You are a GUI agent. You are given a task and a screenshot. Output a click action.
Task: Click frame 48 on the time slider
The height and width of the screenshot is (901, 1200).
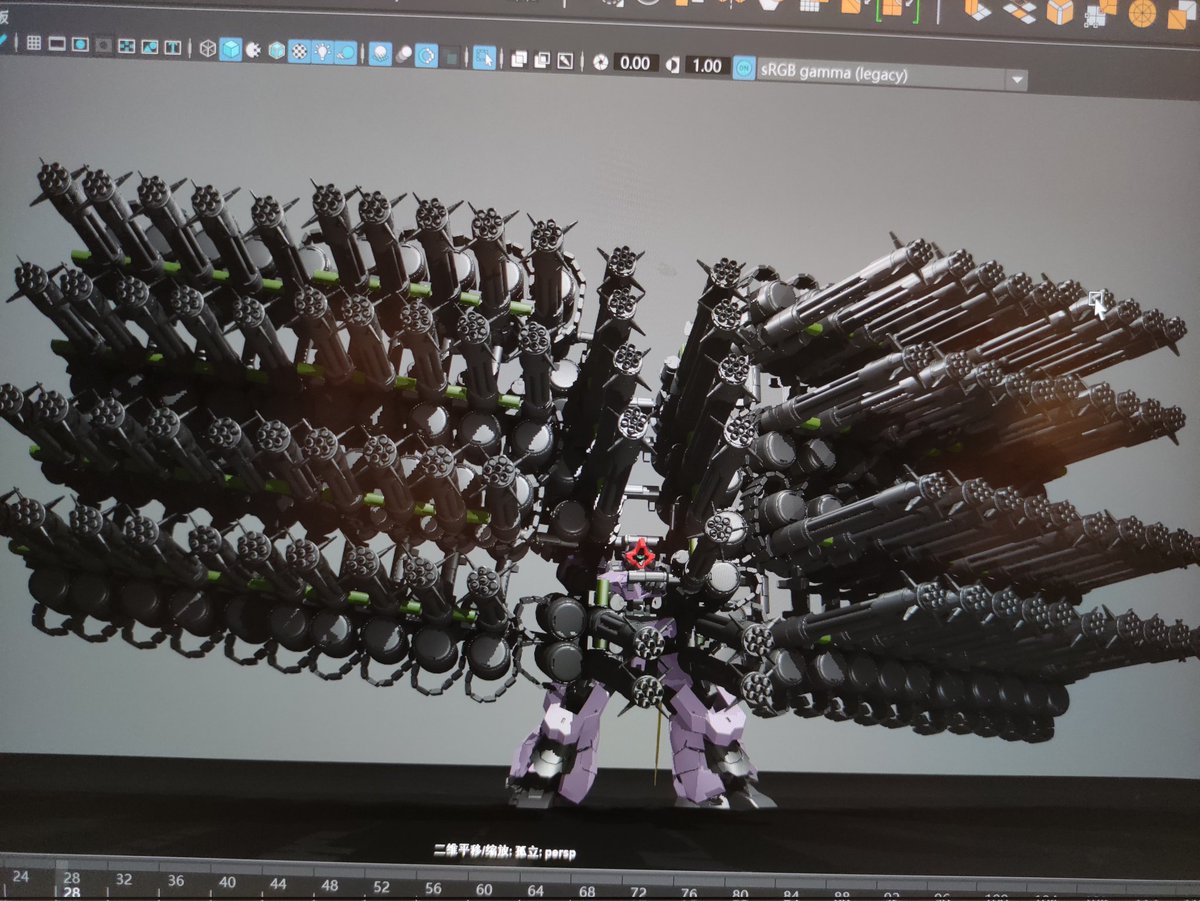[331, 885]
